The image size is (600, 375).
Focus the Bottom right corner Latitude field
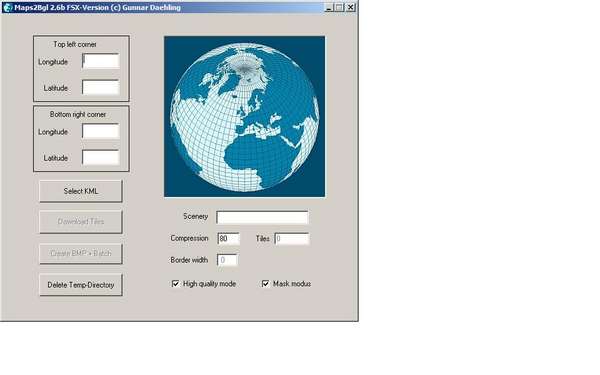tap(101, 157)
